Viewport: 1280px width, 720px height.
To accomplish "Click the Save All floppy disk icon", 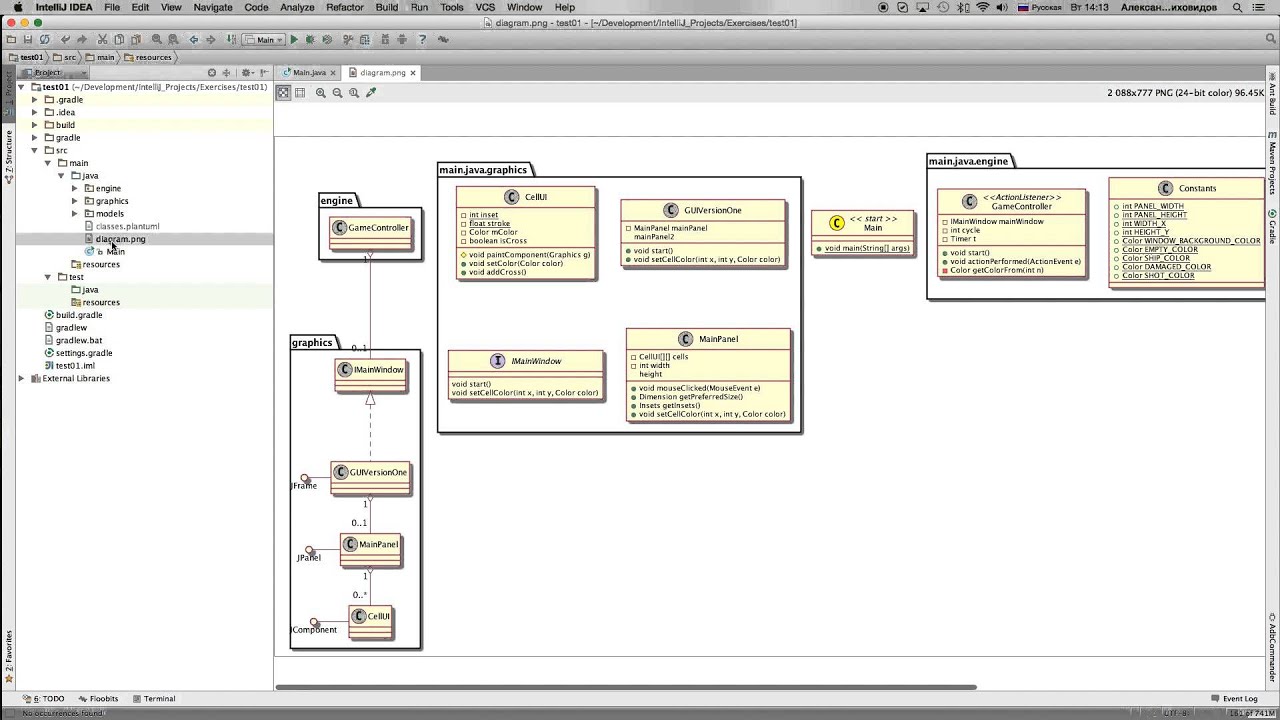I will pos(29,40).
